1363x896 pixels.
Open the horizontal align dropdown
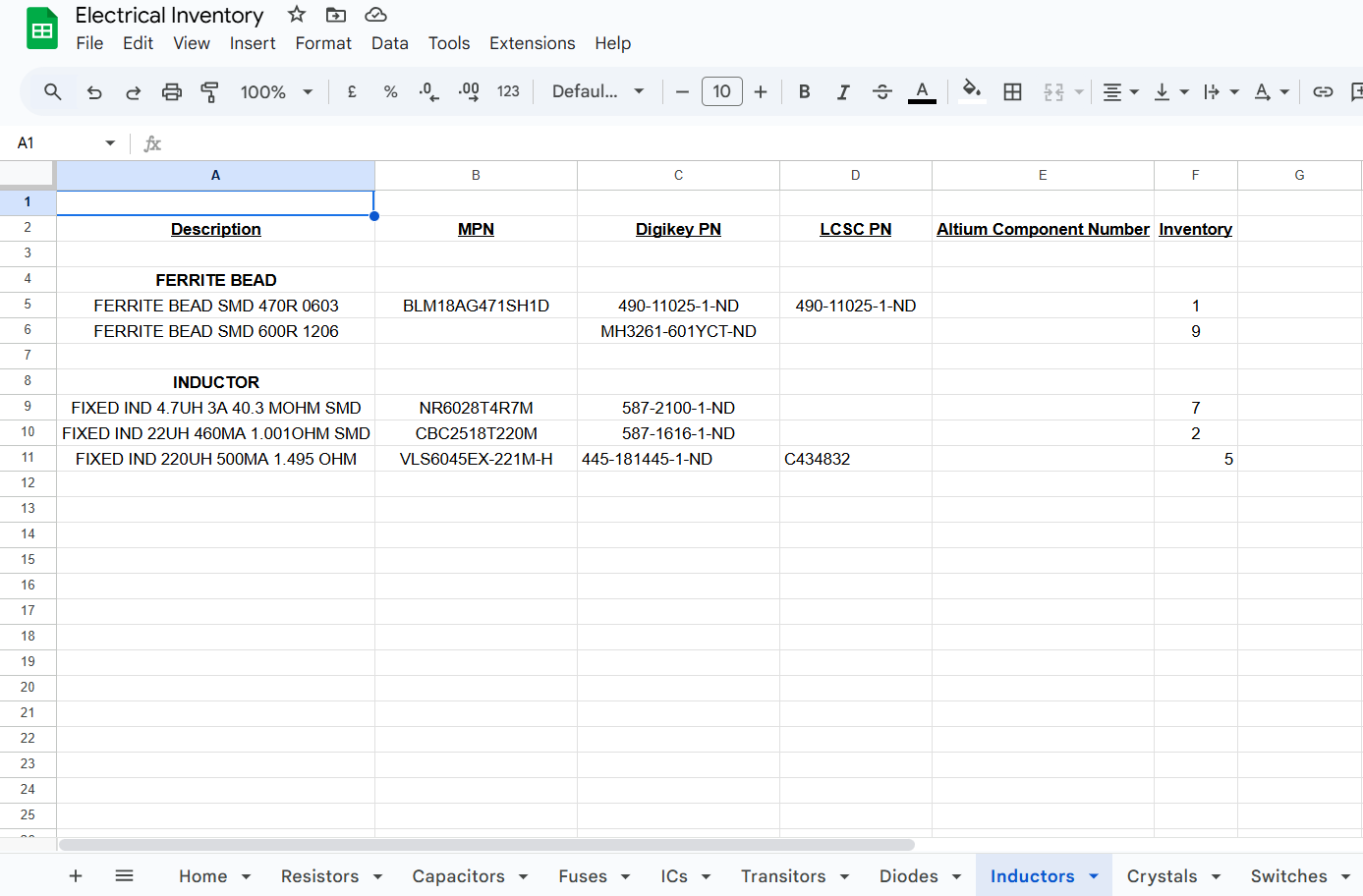tap(1119, 92)
